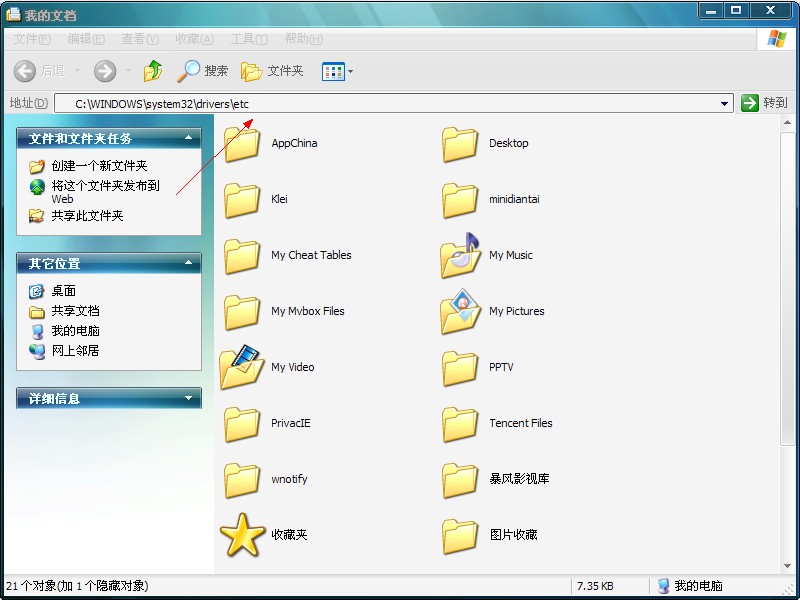Select the PPTV folder icon
Viewport: 800px width, 600px height.
click(x=460, y=368)
